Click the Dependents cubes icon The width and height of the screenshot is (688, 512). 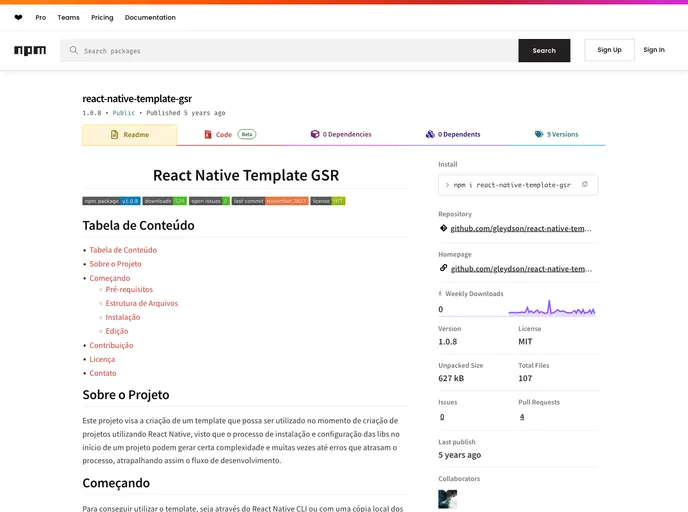coord(430,134)
